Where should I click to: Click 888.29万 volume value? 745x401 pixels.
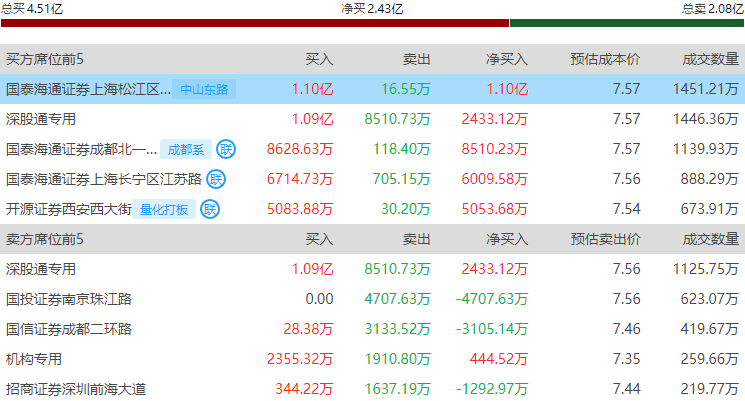[710, 179]
